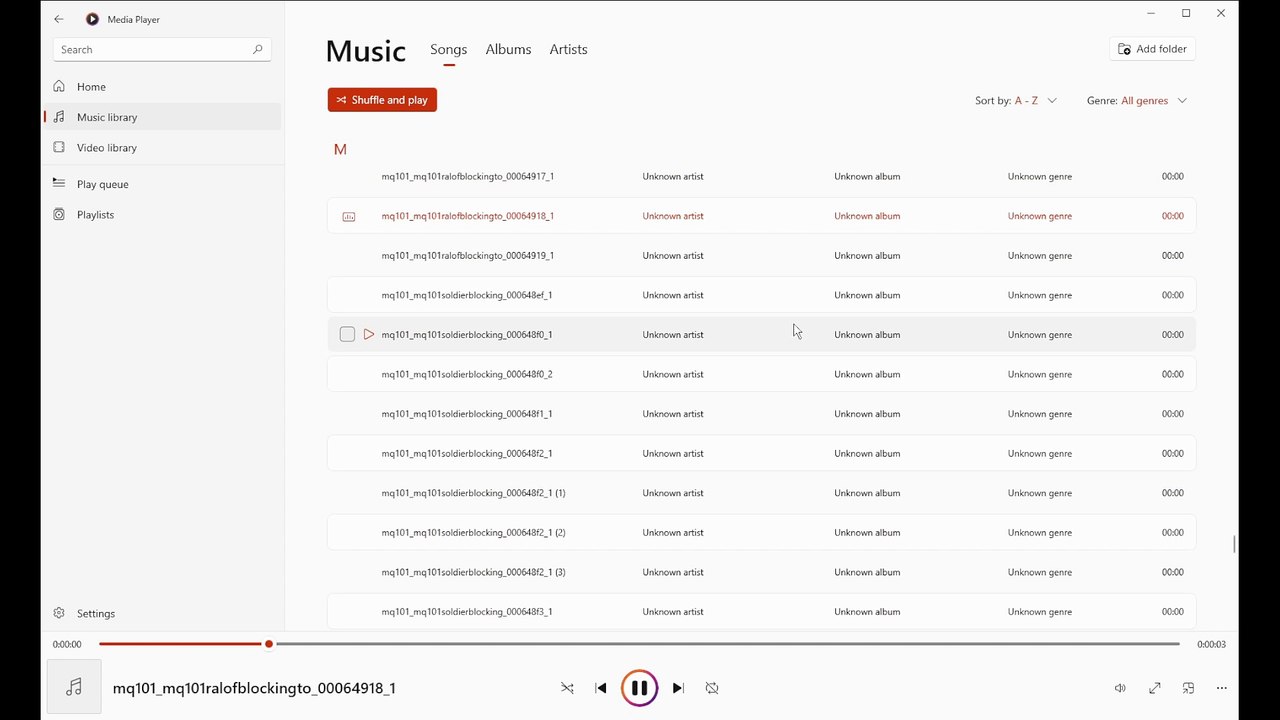
Task: Click the elapsed time 0:00:00 label
Action: pos(67,644)
